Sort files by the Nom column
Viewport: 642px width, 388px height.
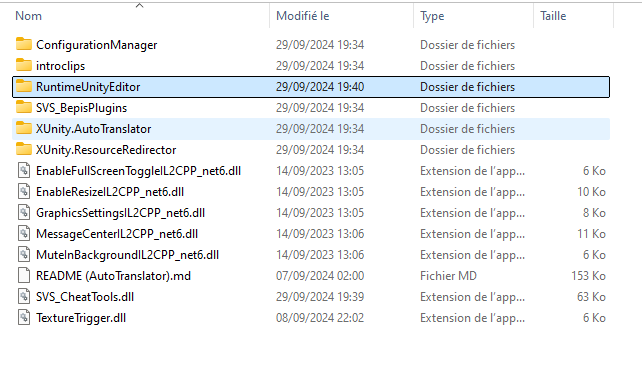[x=29, y=16]
